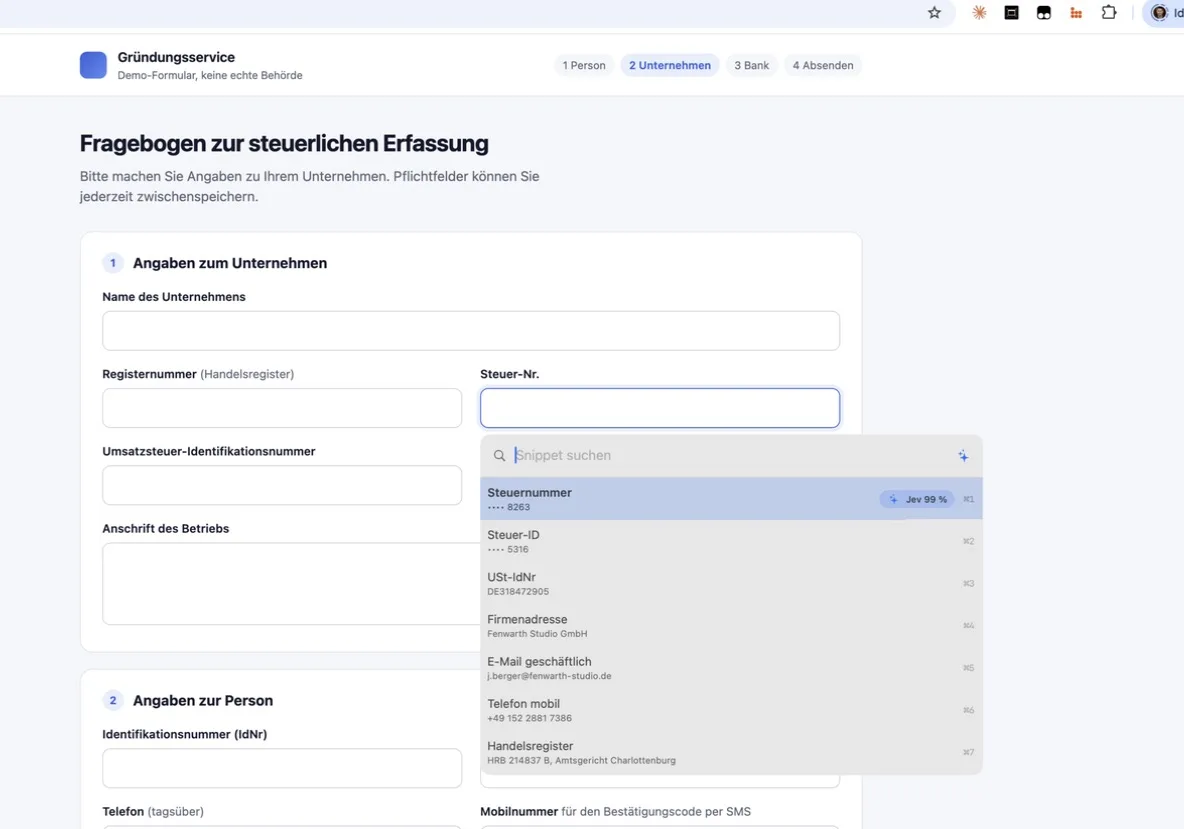Insert the Handelsregister snippet
Image resolution: width=1184 pixels, height=829 pixels.
click(731, 752)
